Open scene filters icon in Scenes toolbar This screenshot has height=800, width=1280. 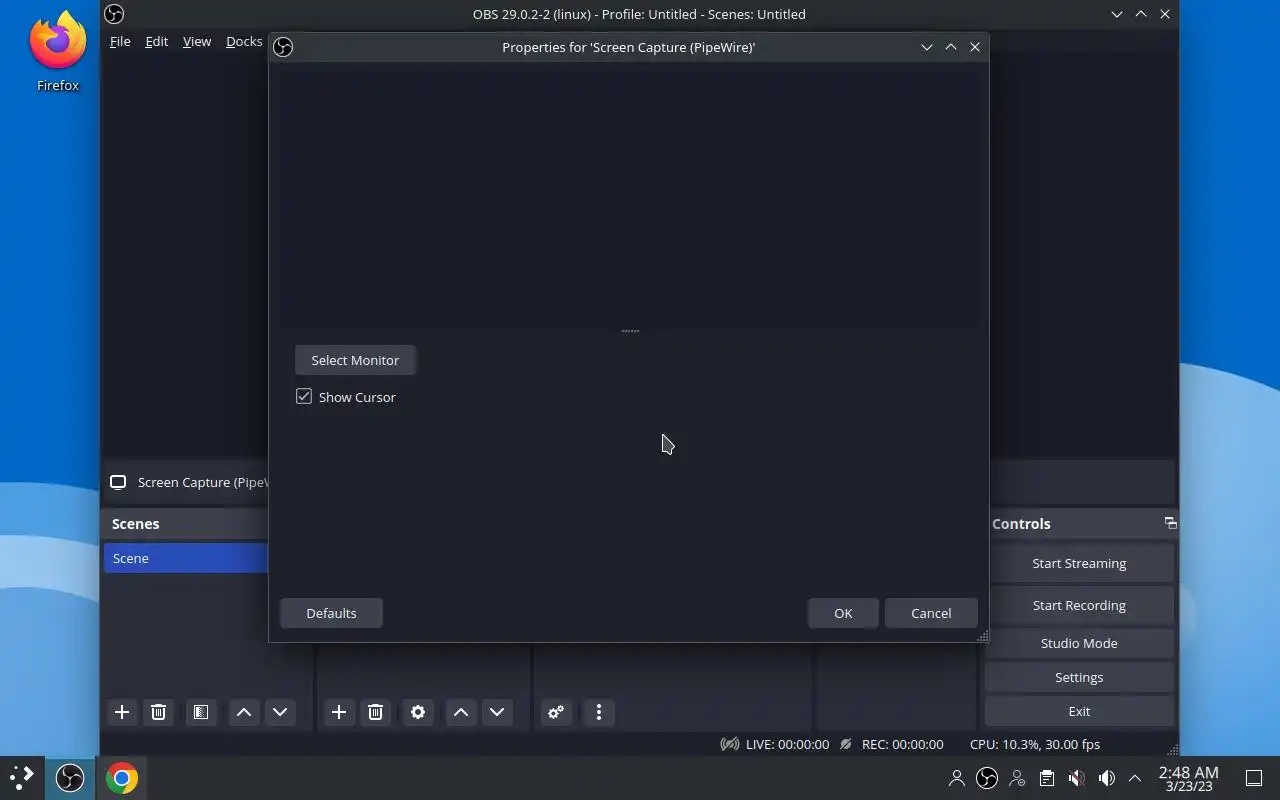pyautogui.click(x=201, y=712)
